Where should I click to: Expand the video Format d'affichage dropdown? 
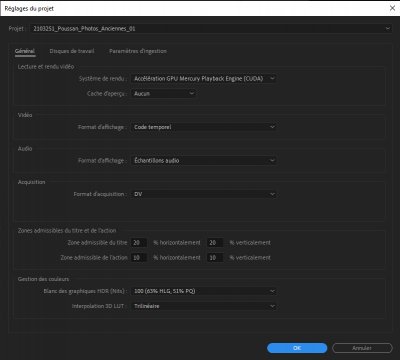pyautogui.click(x=203, y=127)
